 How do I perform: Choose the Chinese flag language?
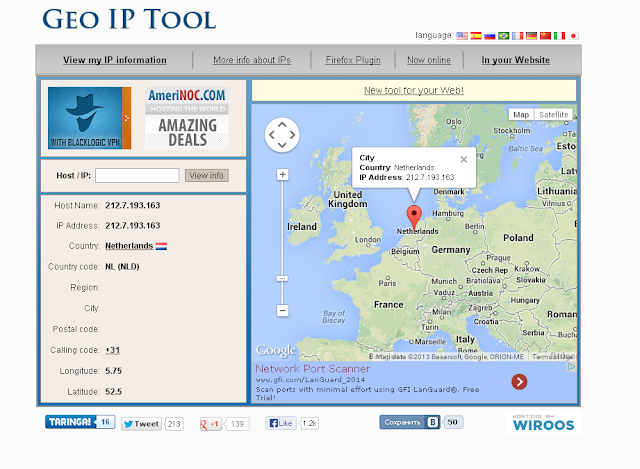coord(545,36)
